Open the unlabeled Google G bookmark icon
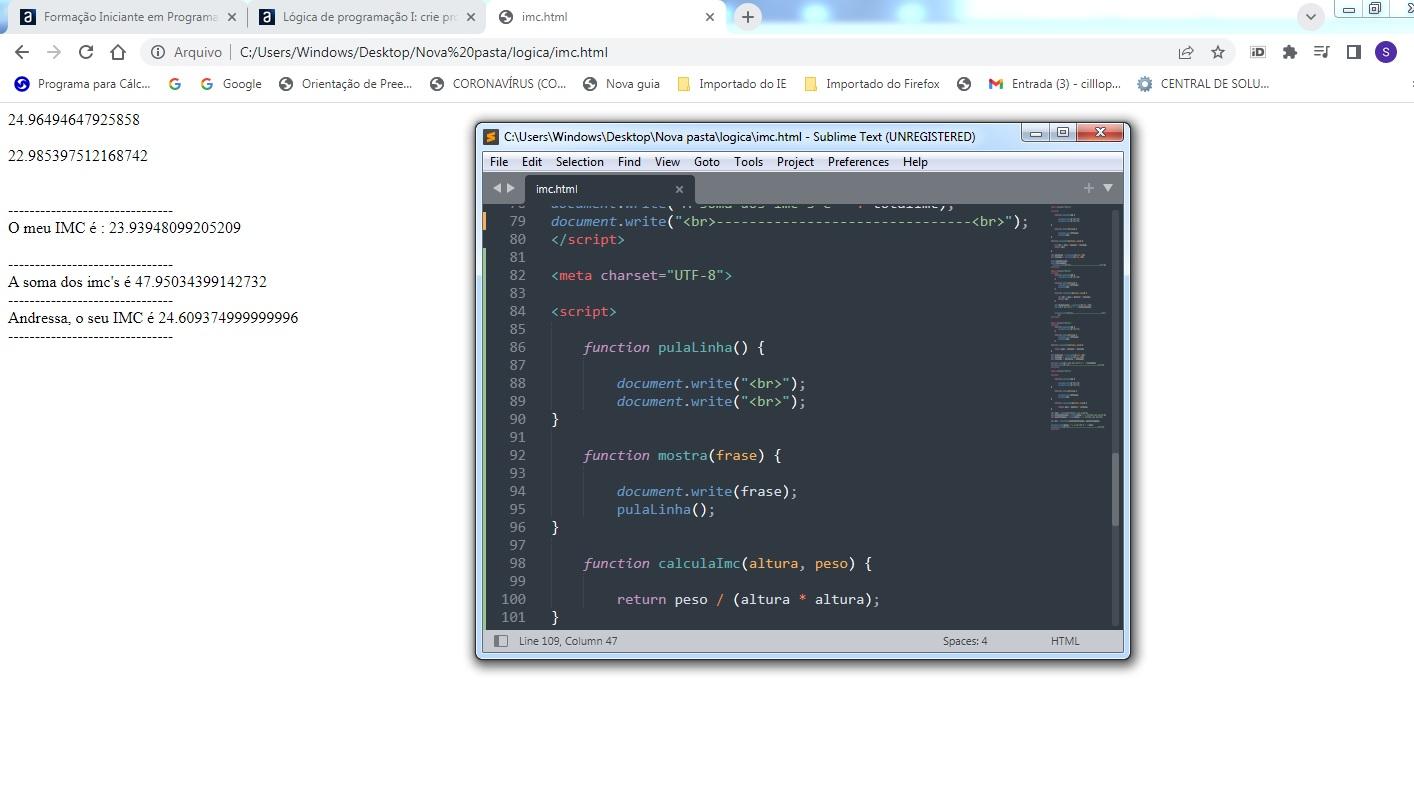 (x=175, y=84)
